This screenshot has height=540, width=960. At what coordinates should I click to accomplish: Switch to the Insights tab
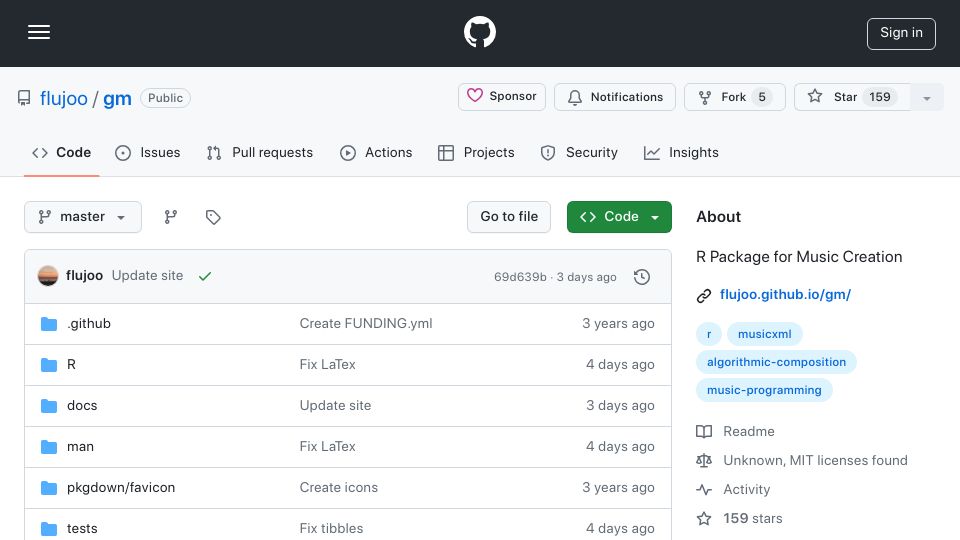681,152
